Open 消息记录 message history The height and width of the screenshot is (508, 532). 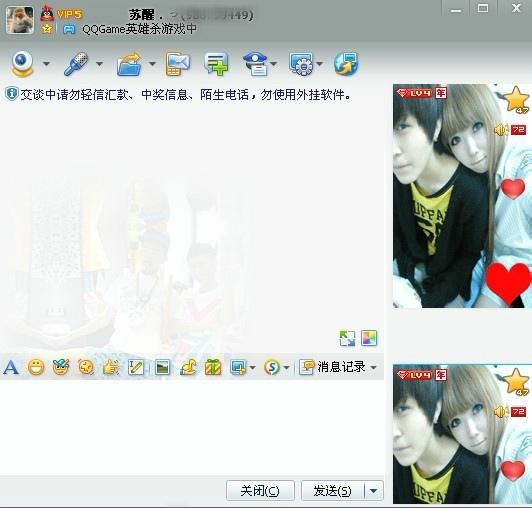332,367
